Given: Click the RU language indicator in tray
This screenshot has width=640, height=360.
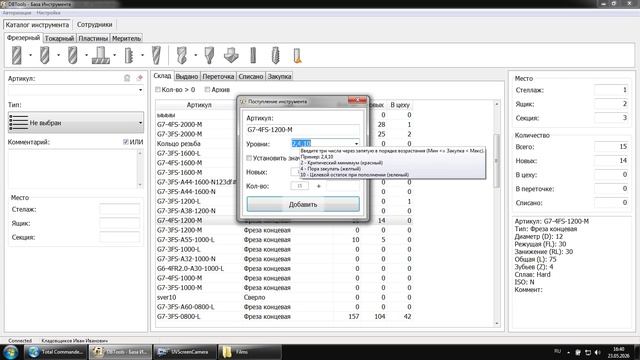Looking at the screenshot, I should (558, 351).
